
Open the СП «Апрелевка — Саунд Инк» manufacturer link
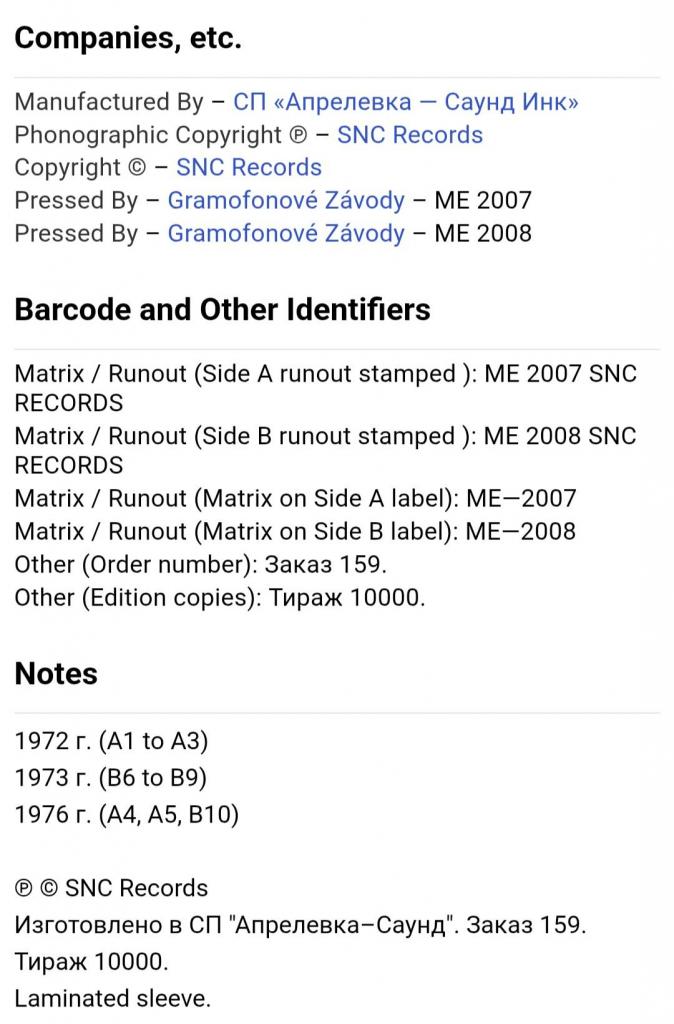click(x=406, y=102)
